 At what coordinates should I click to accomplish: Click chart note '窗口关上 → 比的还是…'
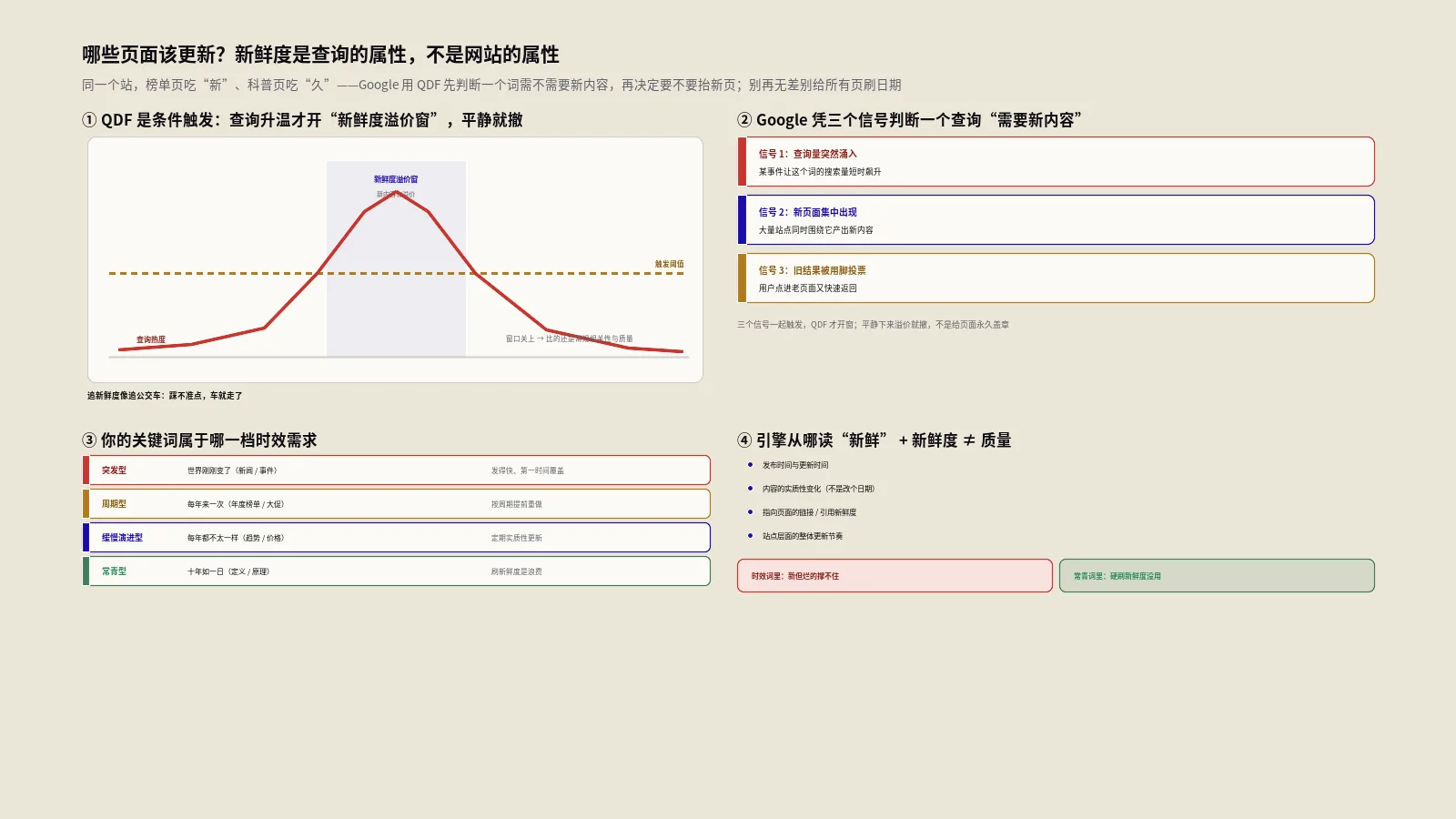pyautogui.click(x=570, y=339)
